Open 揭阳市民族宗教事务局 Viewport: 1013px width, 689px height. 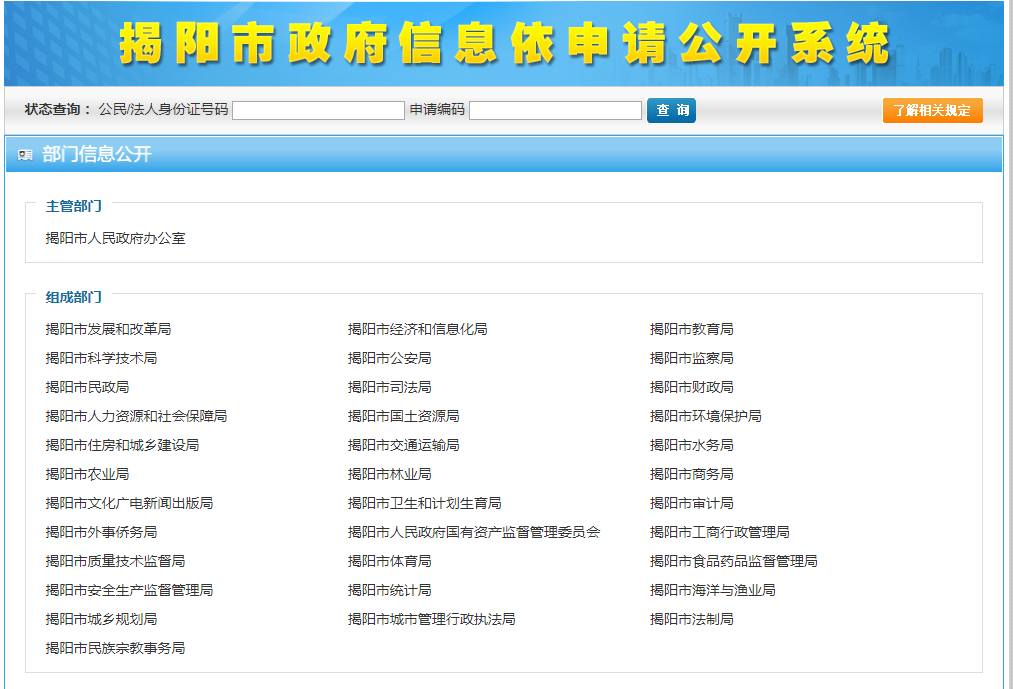pyautogui.click(x=116, y=649)
